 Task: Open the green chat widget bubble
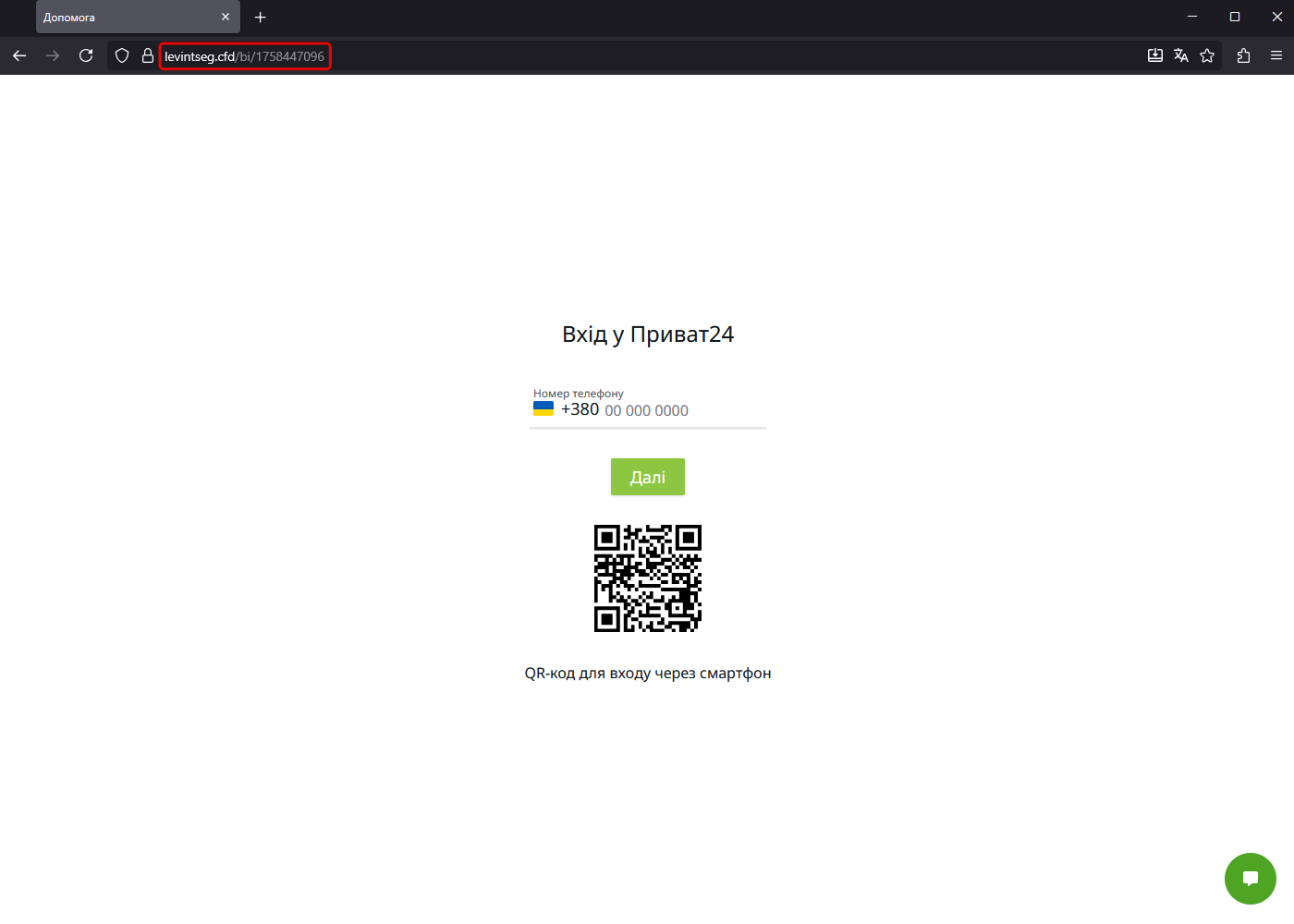pyautogui.click(x=1250, y=879)
